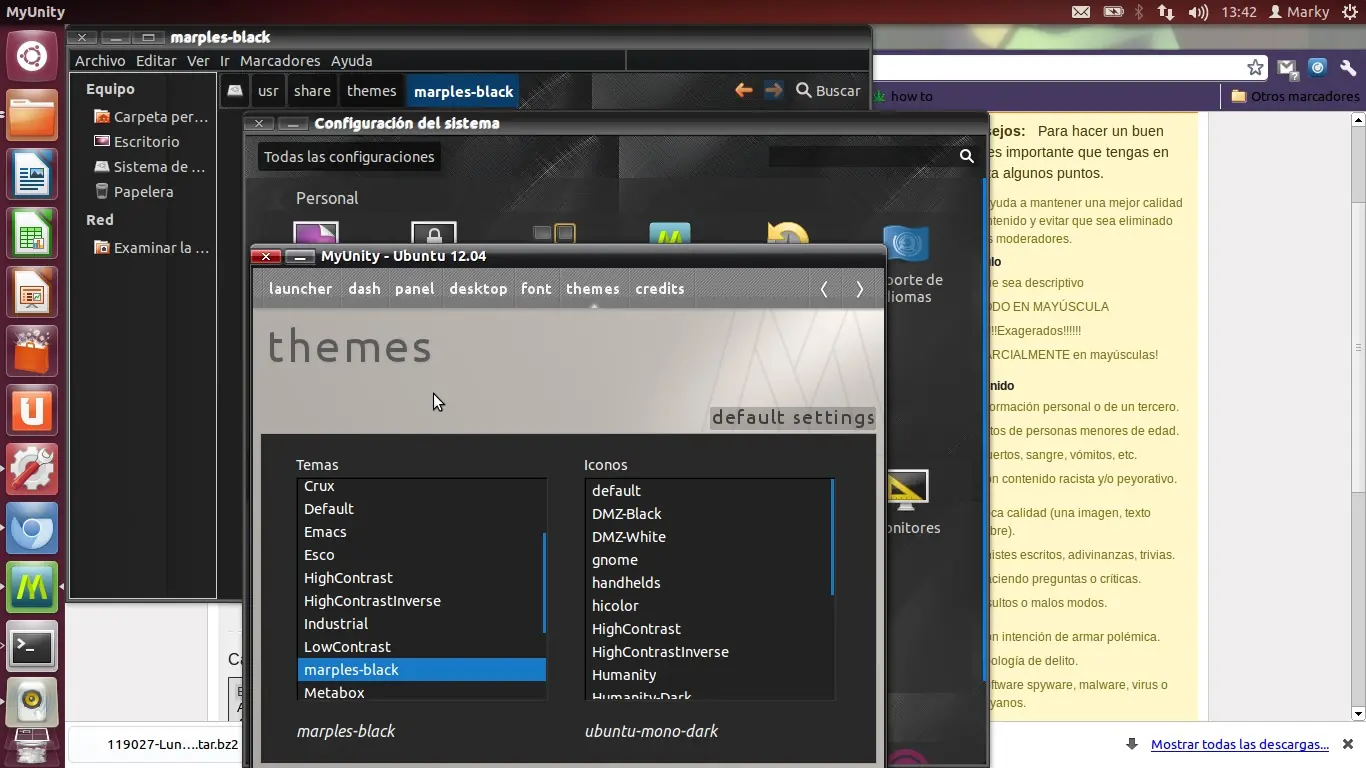This screenshot has width=1366, height=768.
Task: Click the right arrow chevron in MyUnity
Action: [x=859, y=289]
